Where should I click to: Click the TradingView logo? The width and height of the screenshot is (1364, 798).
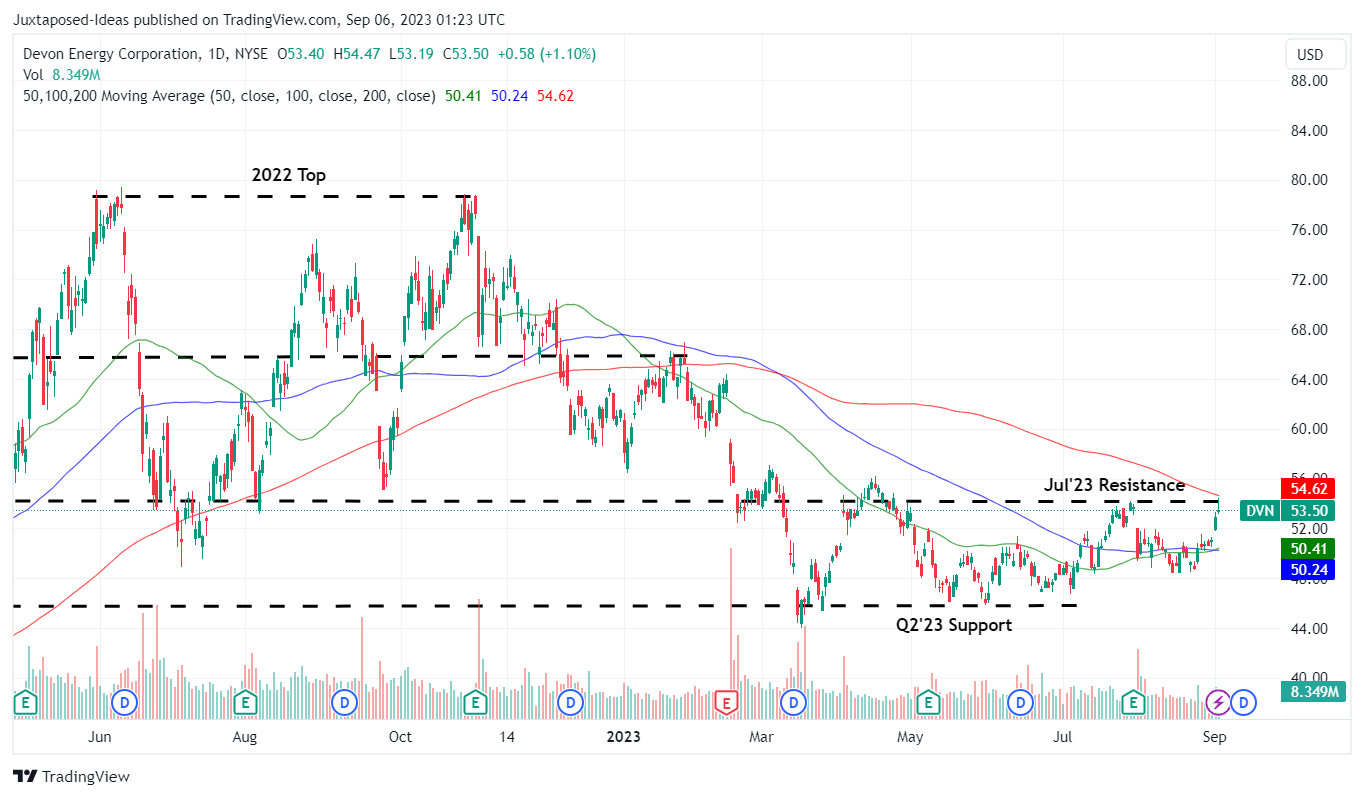pos(71,776)
